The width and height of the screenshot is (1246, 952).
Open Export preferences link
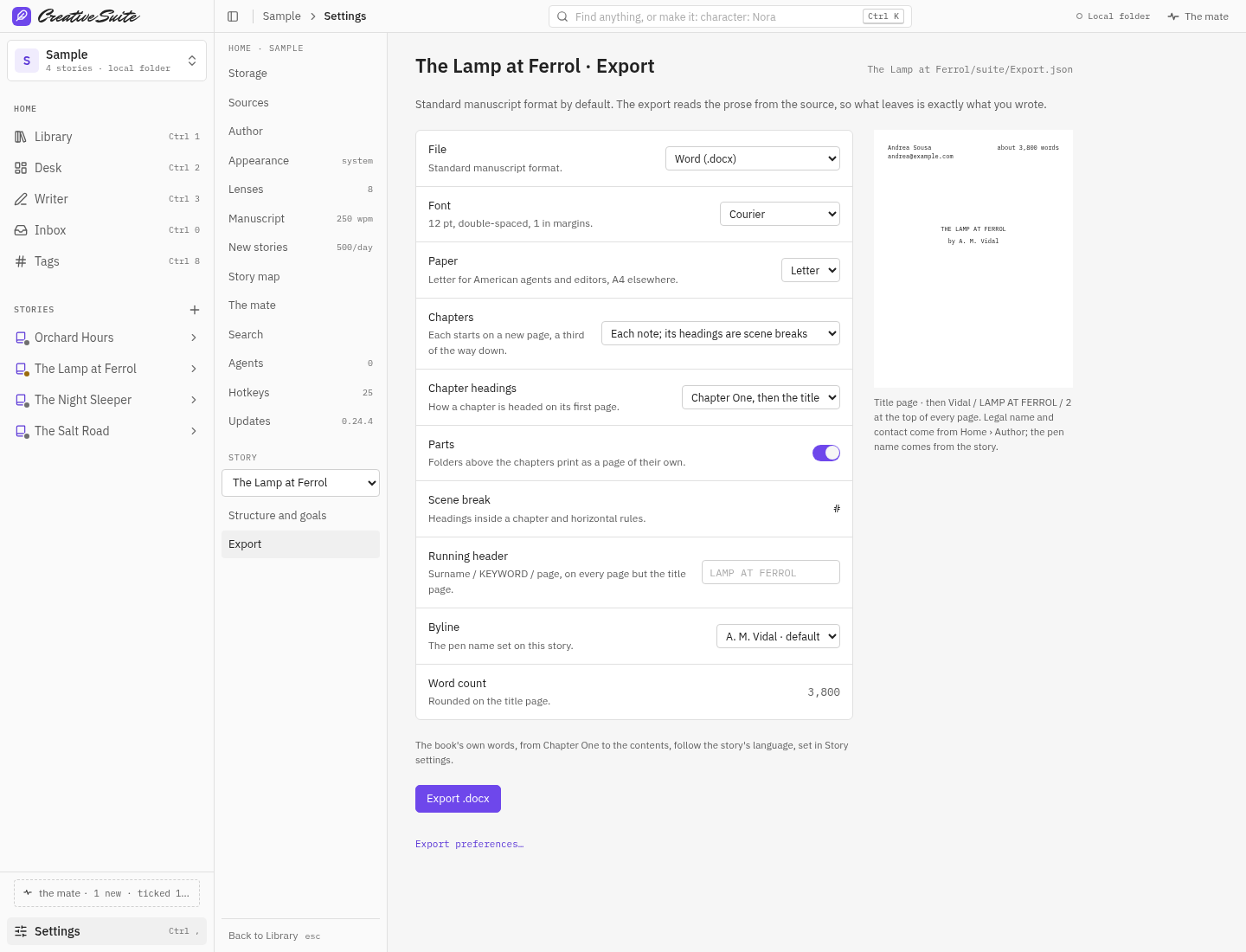(469, 844)
